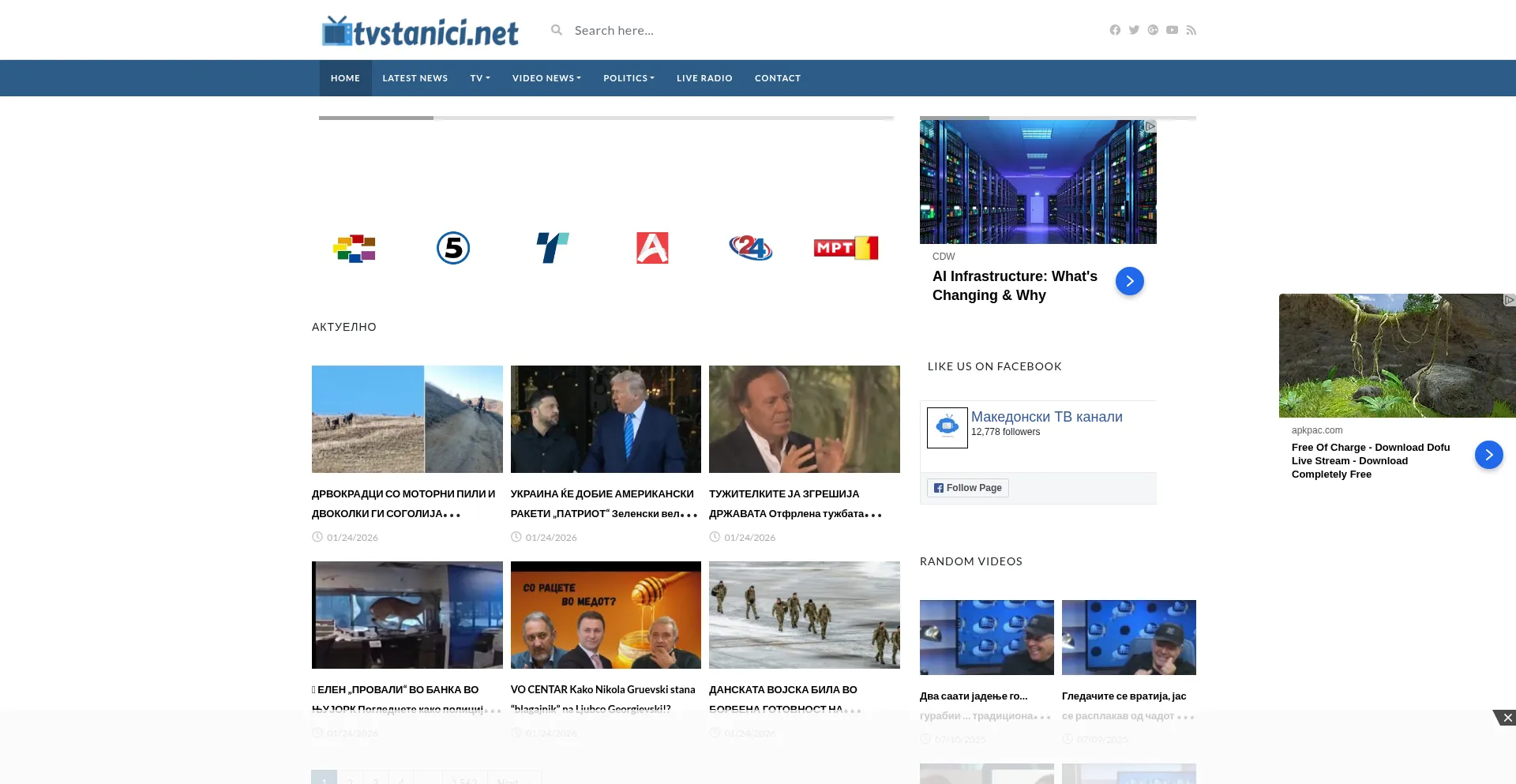
Task: Click the AI Infrastructure ad headline
Action: pyautogui.click(x=1015, y=286)
